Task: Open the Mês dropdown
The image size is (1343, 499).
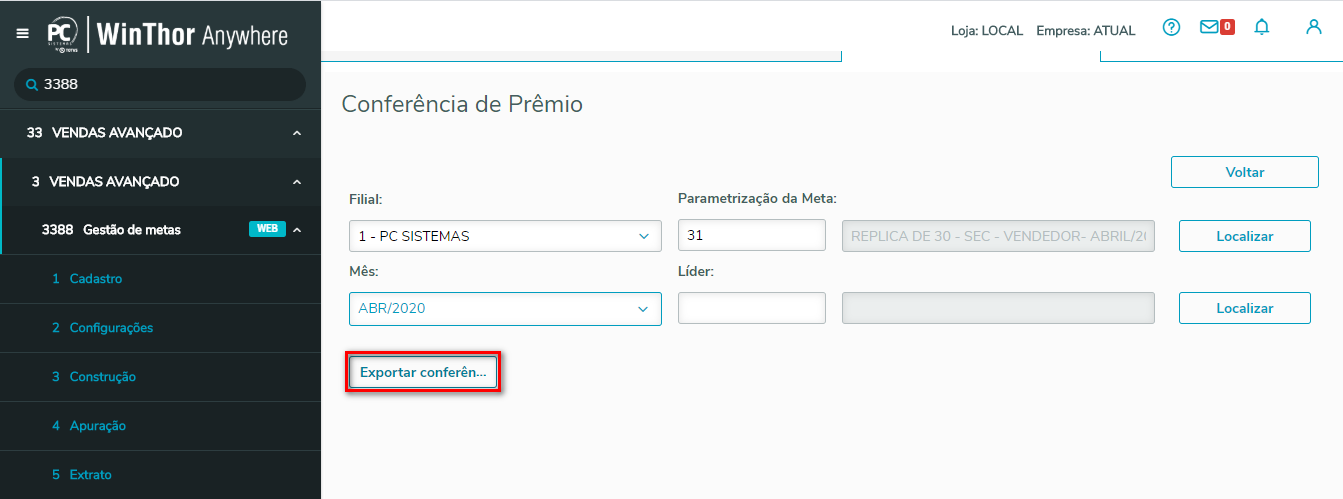Action: [505, 308]
